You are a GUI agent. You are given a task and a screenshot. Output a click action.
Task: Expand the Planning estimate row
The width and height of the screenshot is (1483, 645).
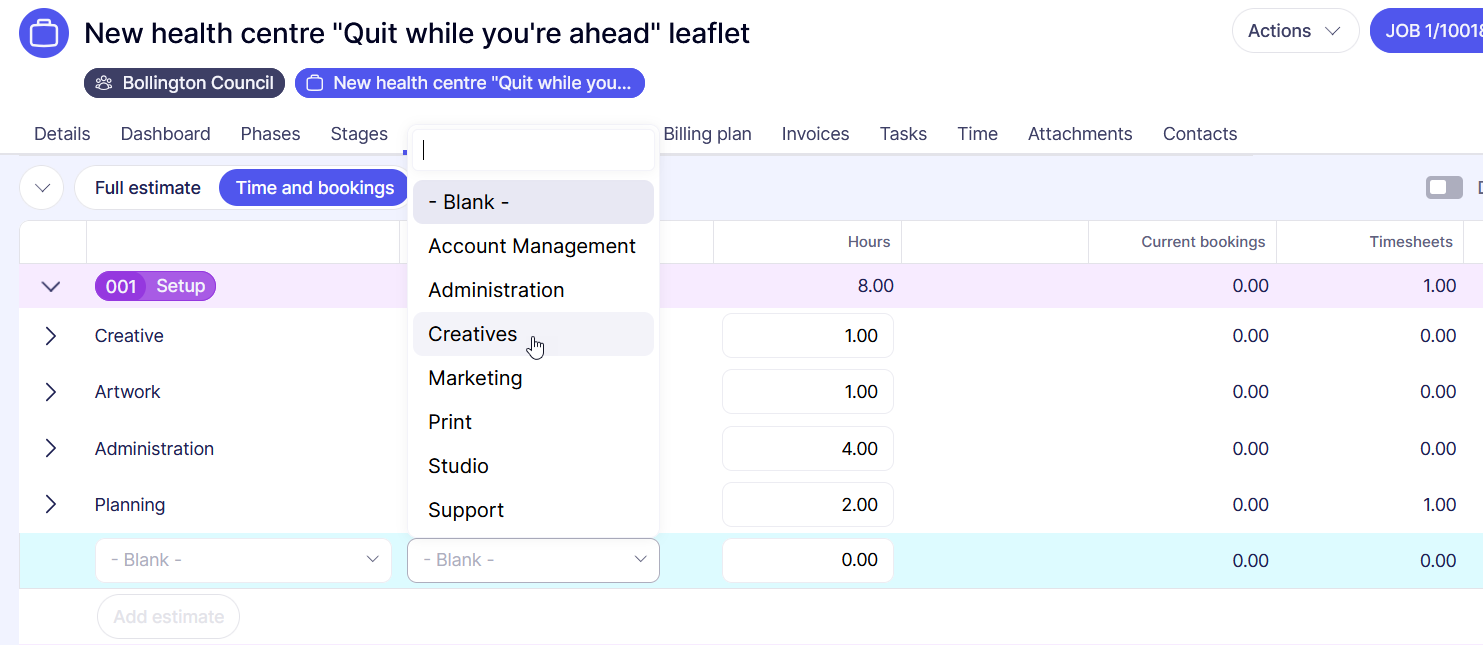pyautogui.click(x=51, y=505)
